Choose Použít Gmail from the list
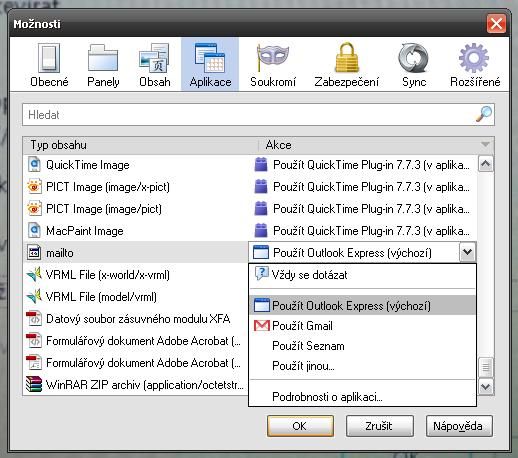The height and width of the screenshot is (458, 518). [362, 326]
